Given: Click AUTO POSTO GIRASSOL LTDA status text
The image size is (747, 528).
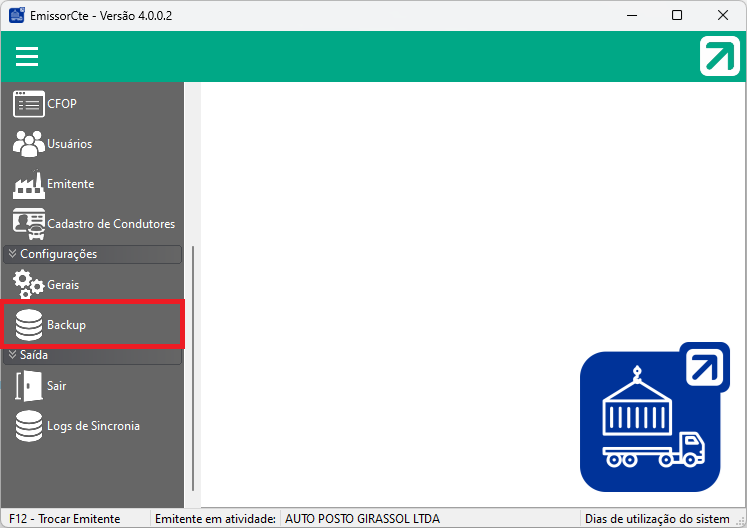Looking at the screenshot, I should point(362,519).
